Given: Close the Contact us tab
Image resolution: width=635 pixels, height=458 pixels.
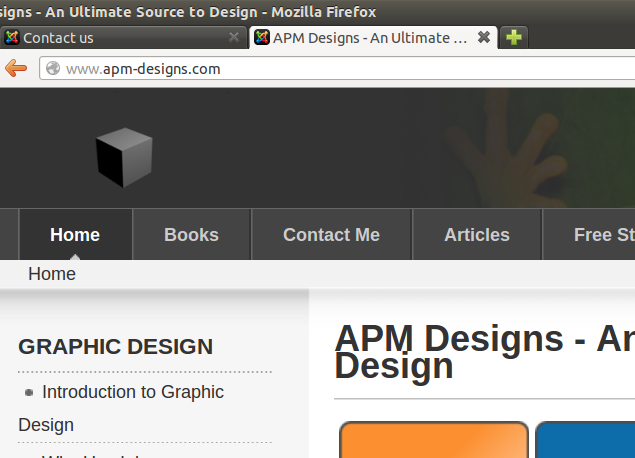Looking at the screenshot, I should 234,37.
